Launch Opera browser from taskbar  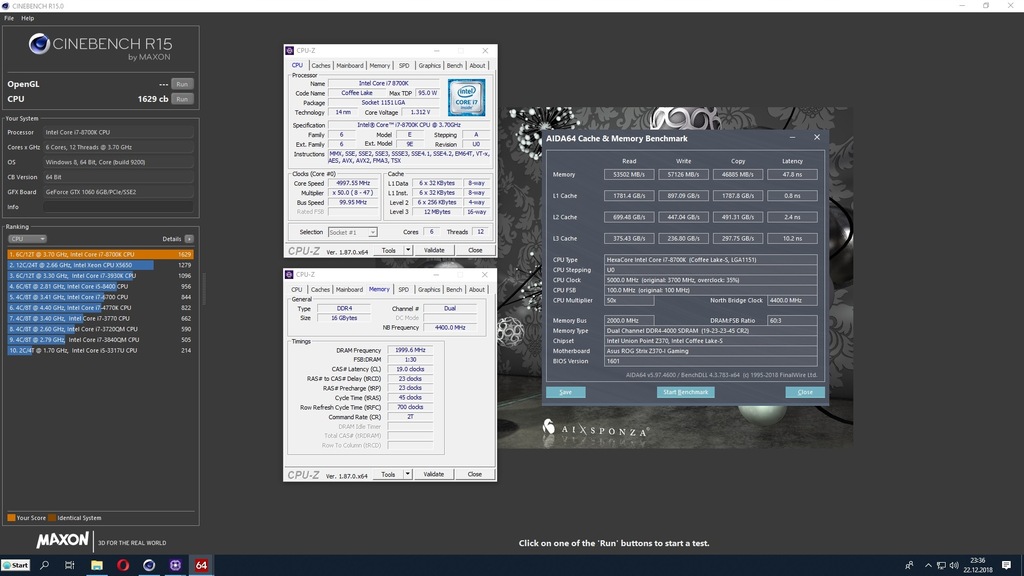(x=123, y=566)
